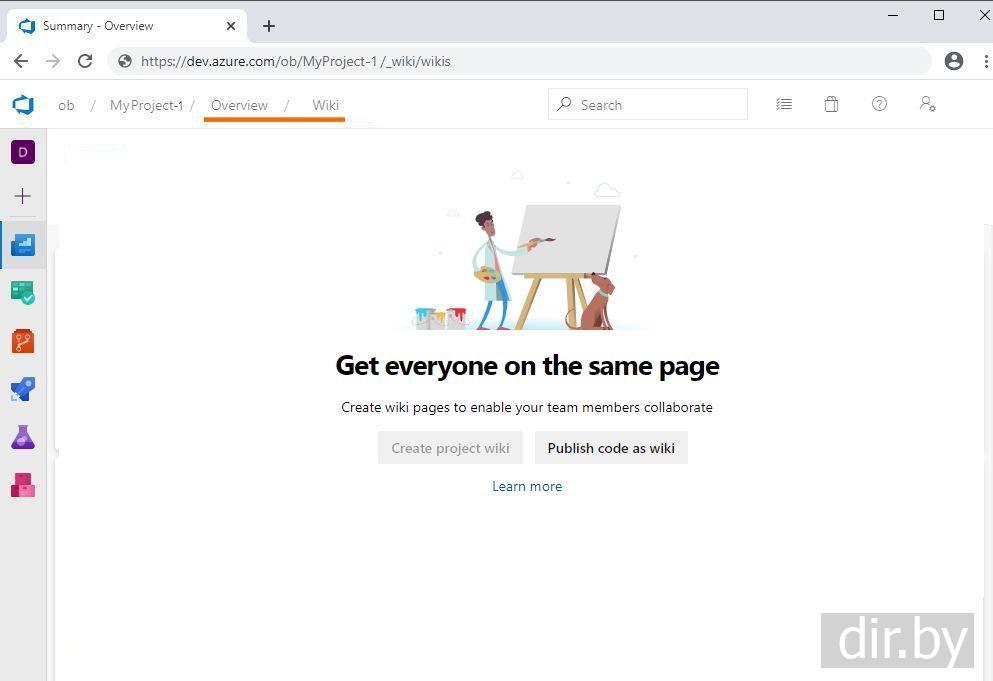Select the Summary - Overview browser tab
993x681 pixels.
click(x=127, y=26)
